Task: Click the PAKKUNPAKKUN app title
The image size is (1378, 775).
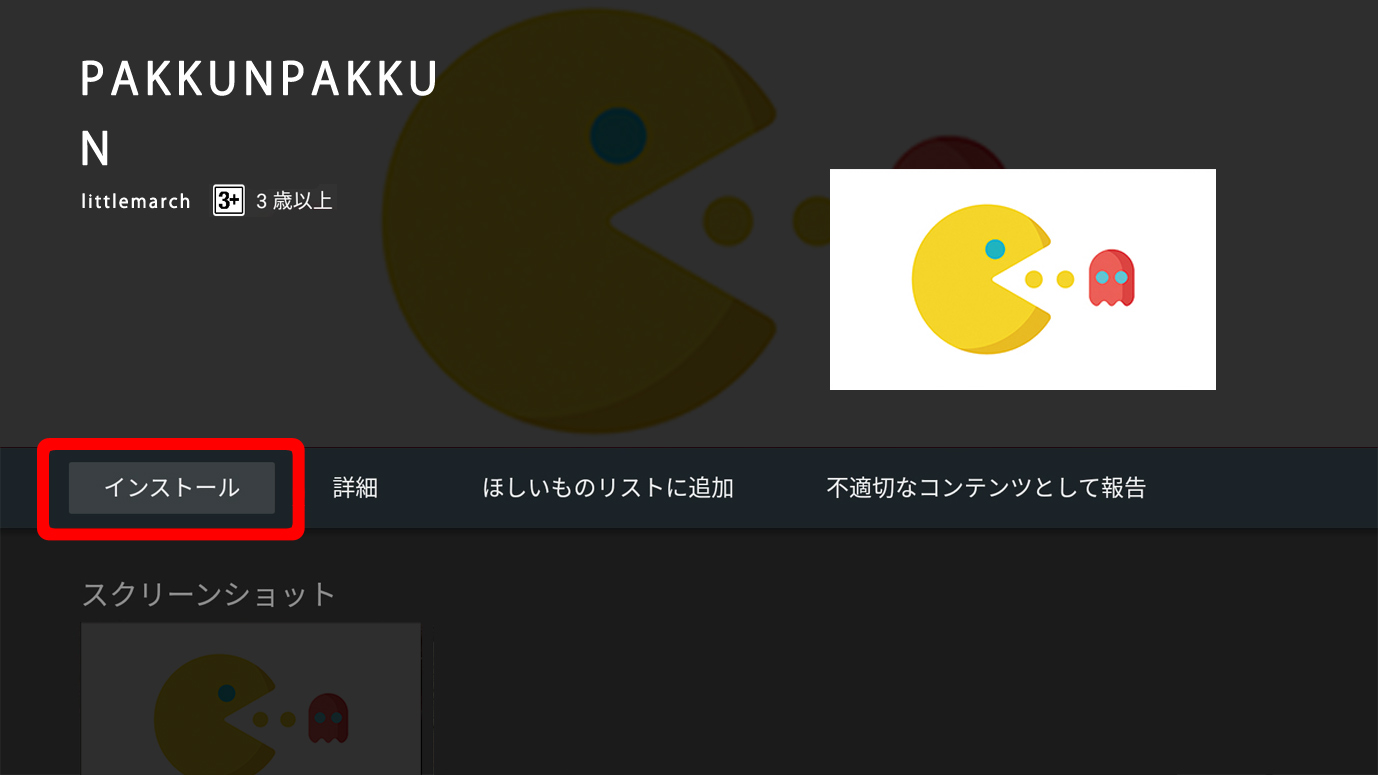Action: click(x=259, y=114)
